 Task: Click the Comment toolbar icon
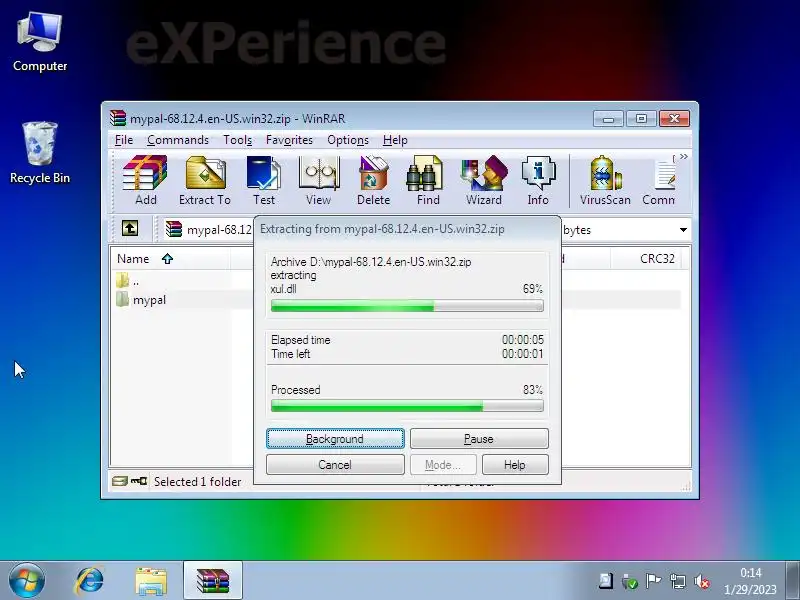(659, 180)
